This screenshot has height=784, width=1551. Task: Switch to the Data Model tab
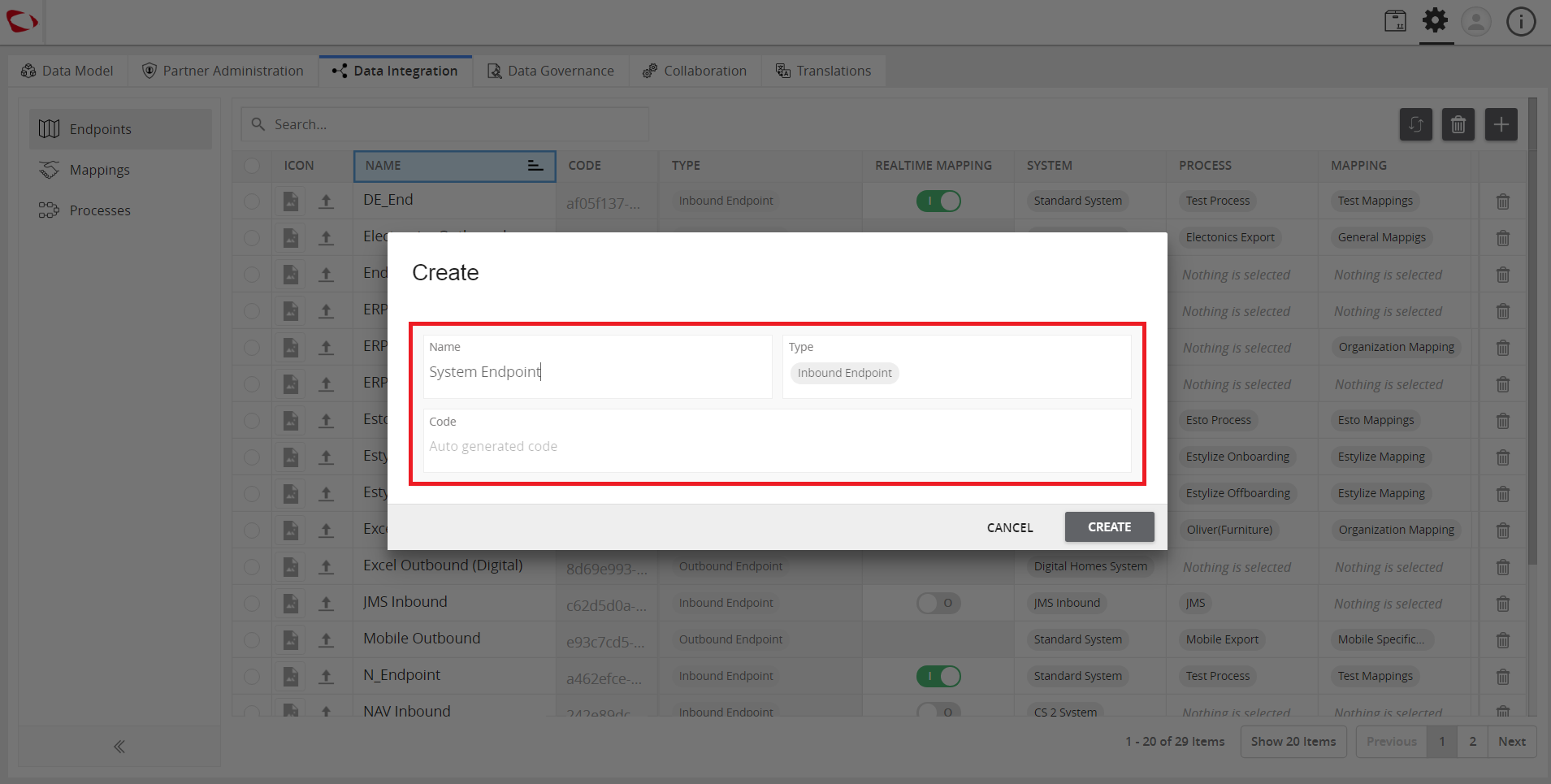(67, 71)
